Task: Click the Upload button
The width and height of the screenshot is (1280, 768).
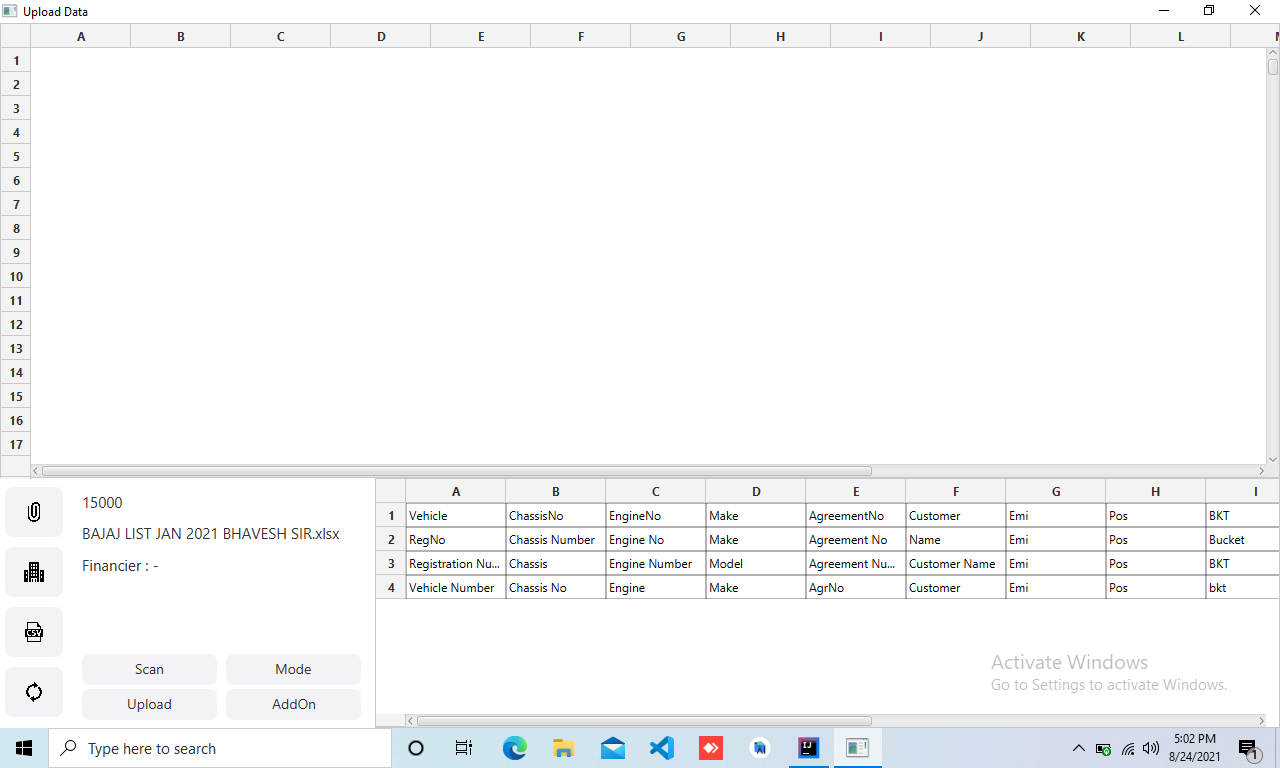Action: [149, 704]
